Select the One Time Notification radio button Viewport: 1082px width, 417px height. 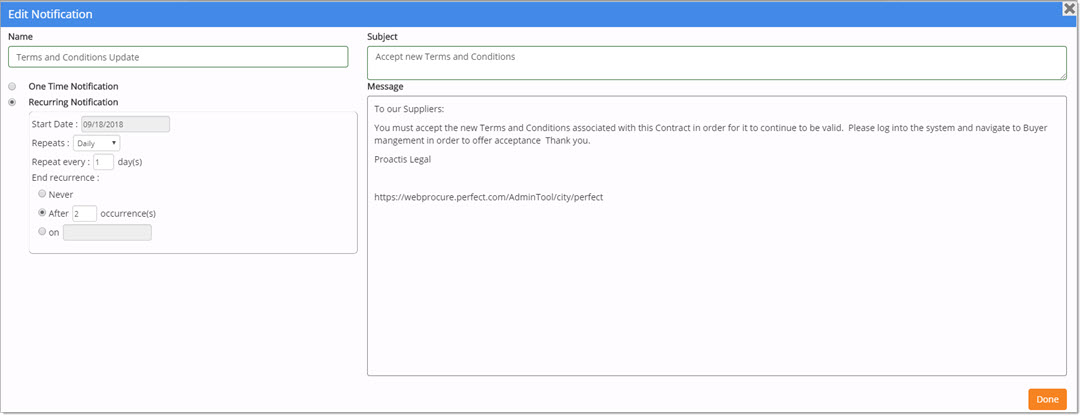pyautogui.click(x=12, y=87)
